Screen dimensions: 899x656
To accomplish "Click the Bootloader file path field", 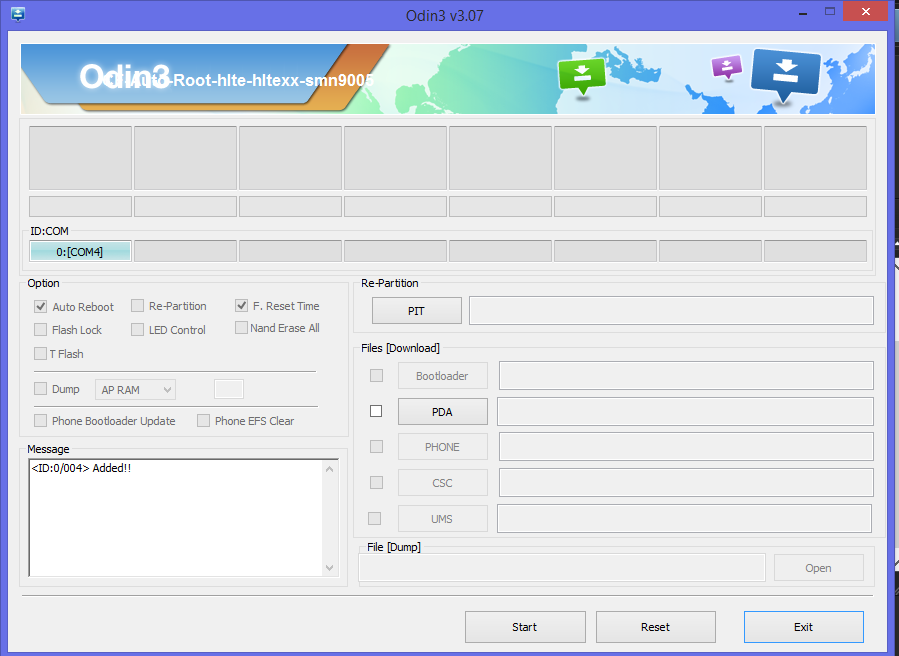I will [686, 376].
